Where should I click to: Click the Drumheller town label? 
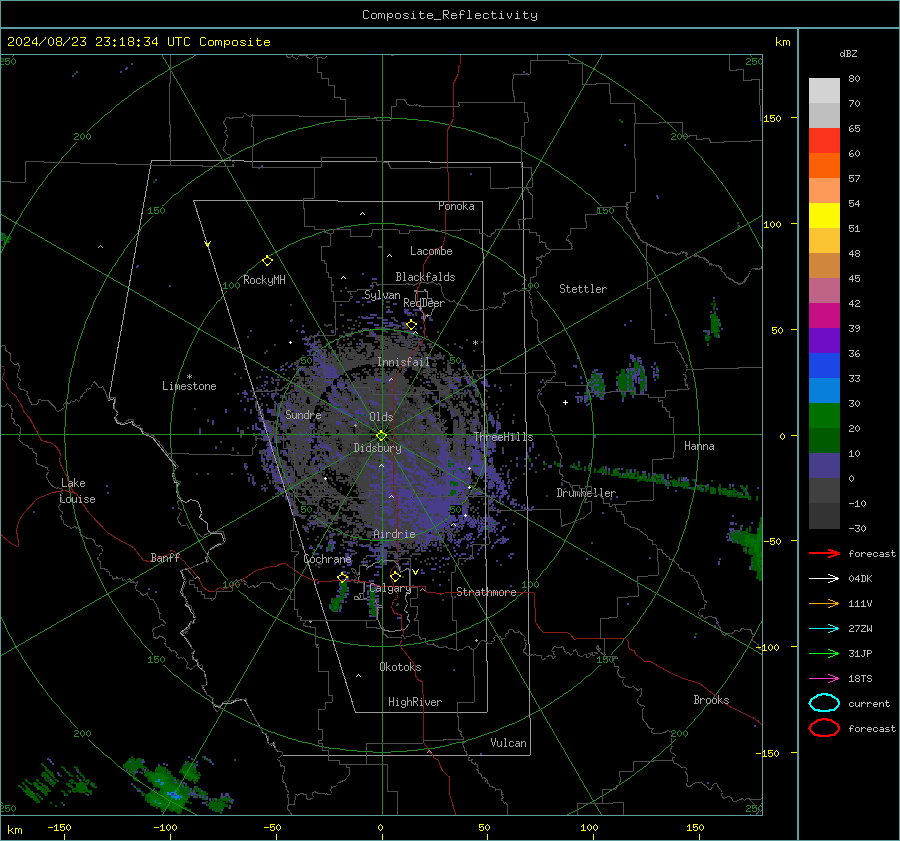[586, 493]
